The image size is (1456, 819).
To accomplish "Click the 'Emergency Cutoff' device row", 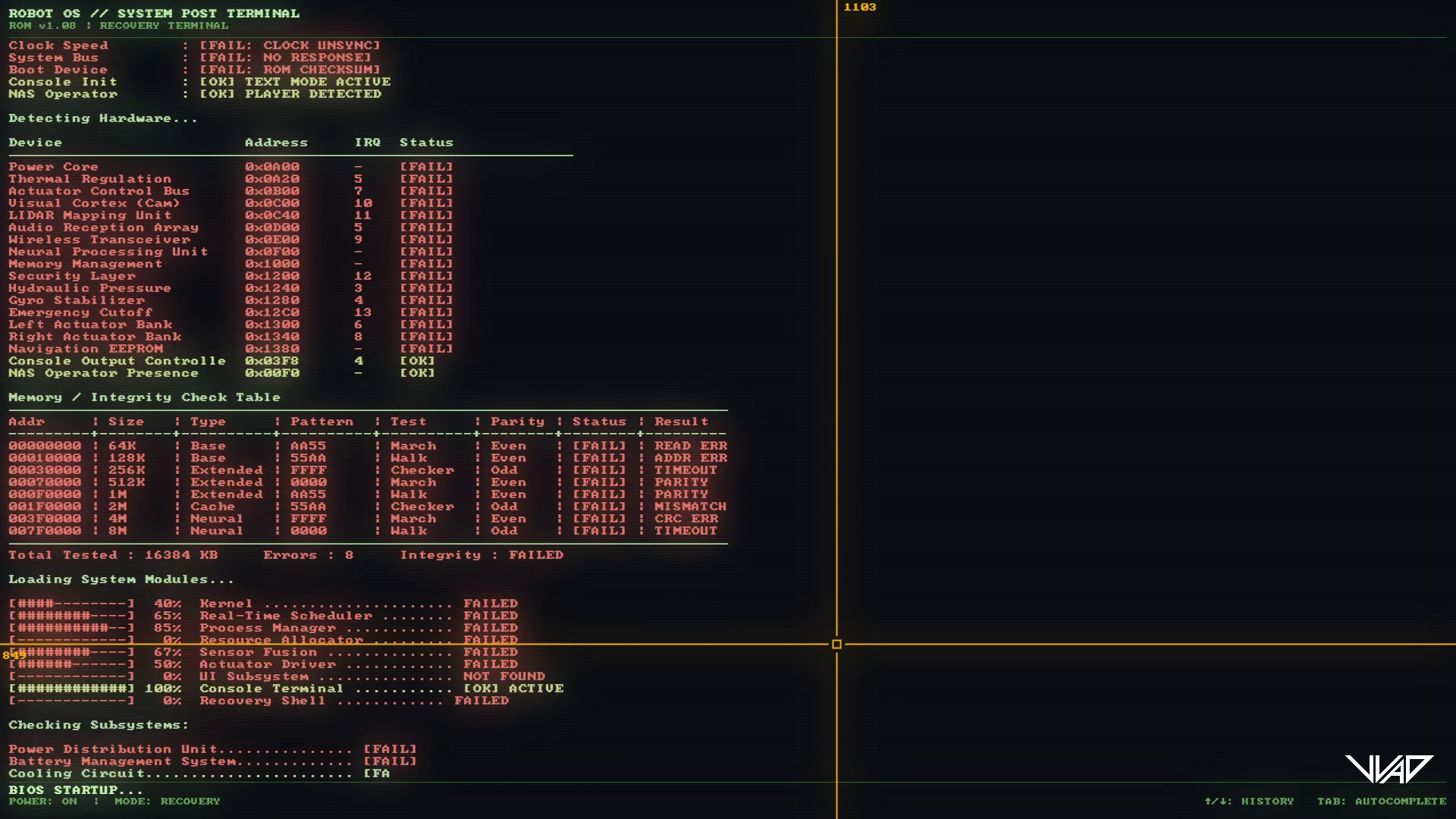I will coord(231,312).
